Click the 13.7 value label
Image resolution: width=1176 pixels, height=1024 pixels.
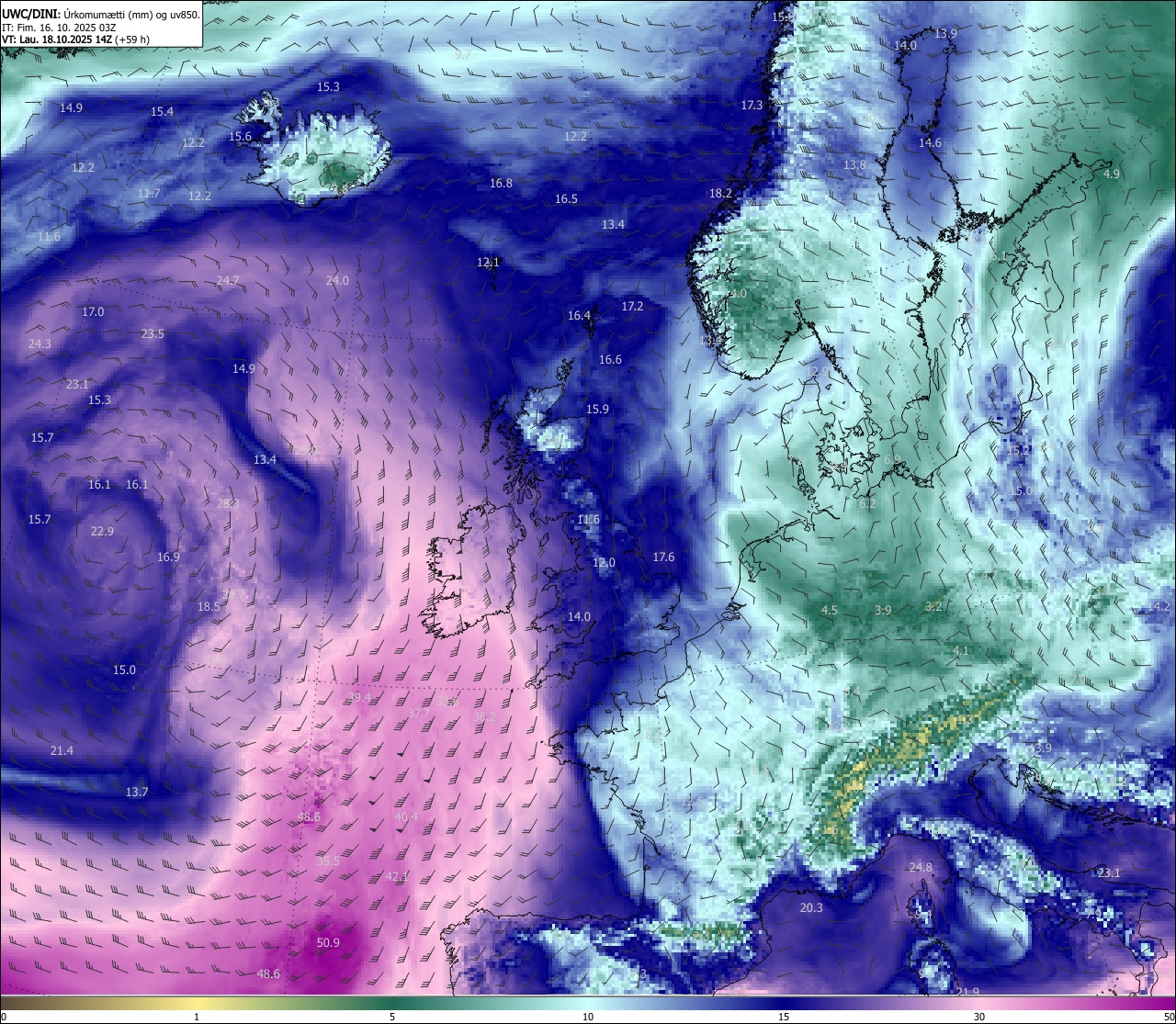click(136, 792)
